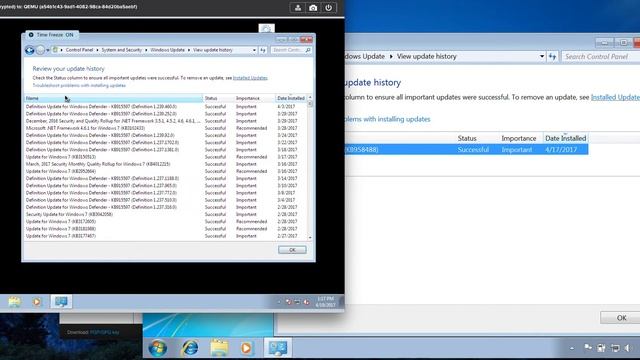Focus Search Control Panel in large window
This screenshot has height=360, width=640.
click(x=601, y=56)
